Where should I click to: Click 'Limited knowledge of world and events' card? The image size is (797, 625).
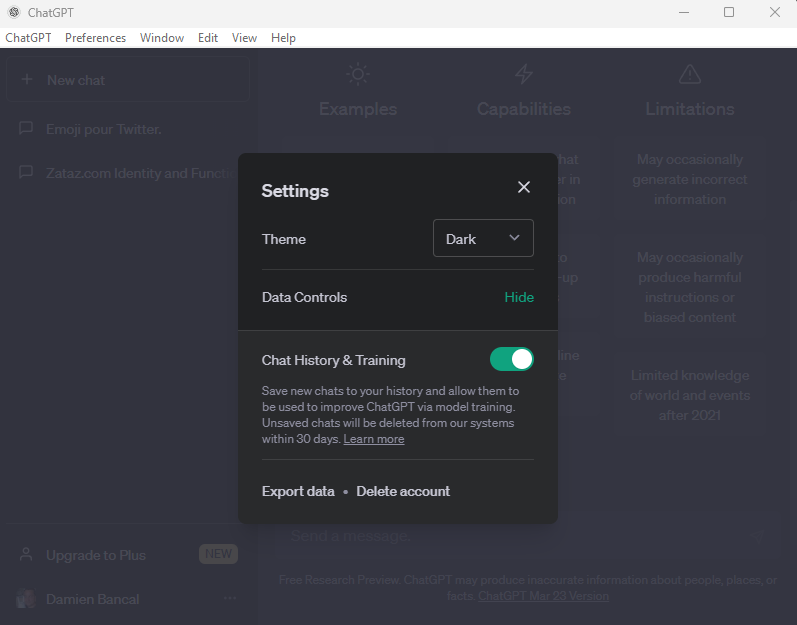click(x=690, y=395)
